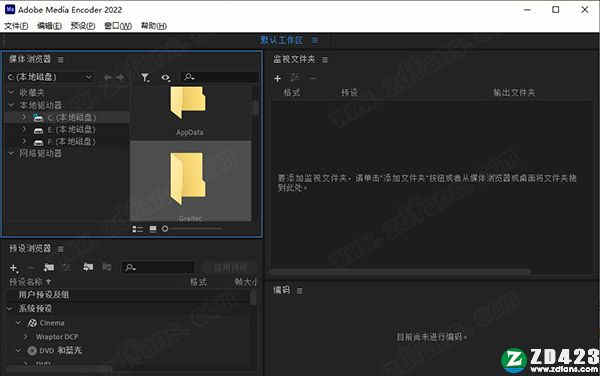The image size is (600, 376).
Task: Expand the Wraptor DCP preset group
Action: (x=26, y=337)
